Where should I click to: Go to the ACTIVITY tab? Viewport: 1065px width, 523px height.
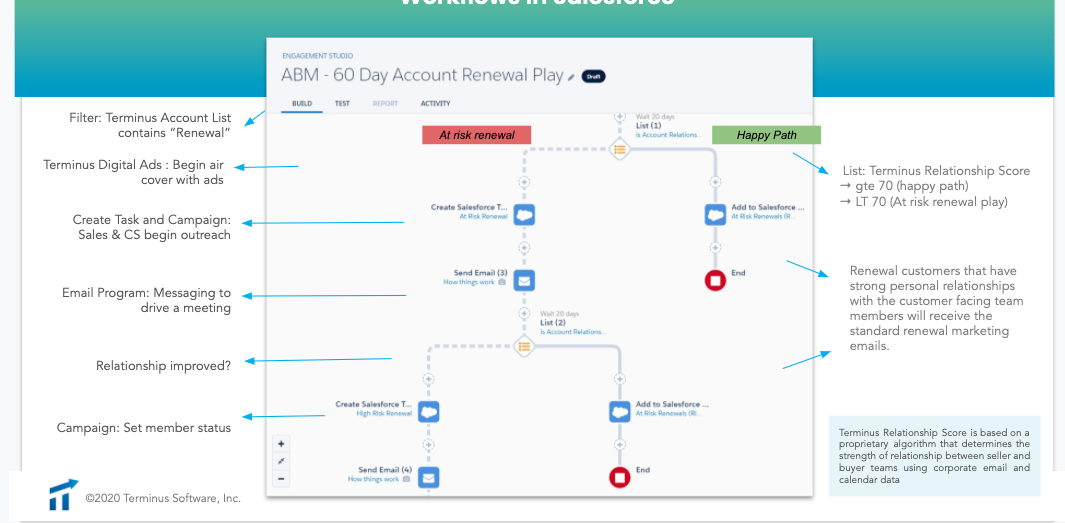point(435,104)
